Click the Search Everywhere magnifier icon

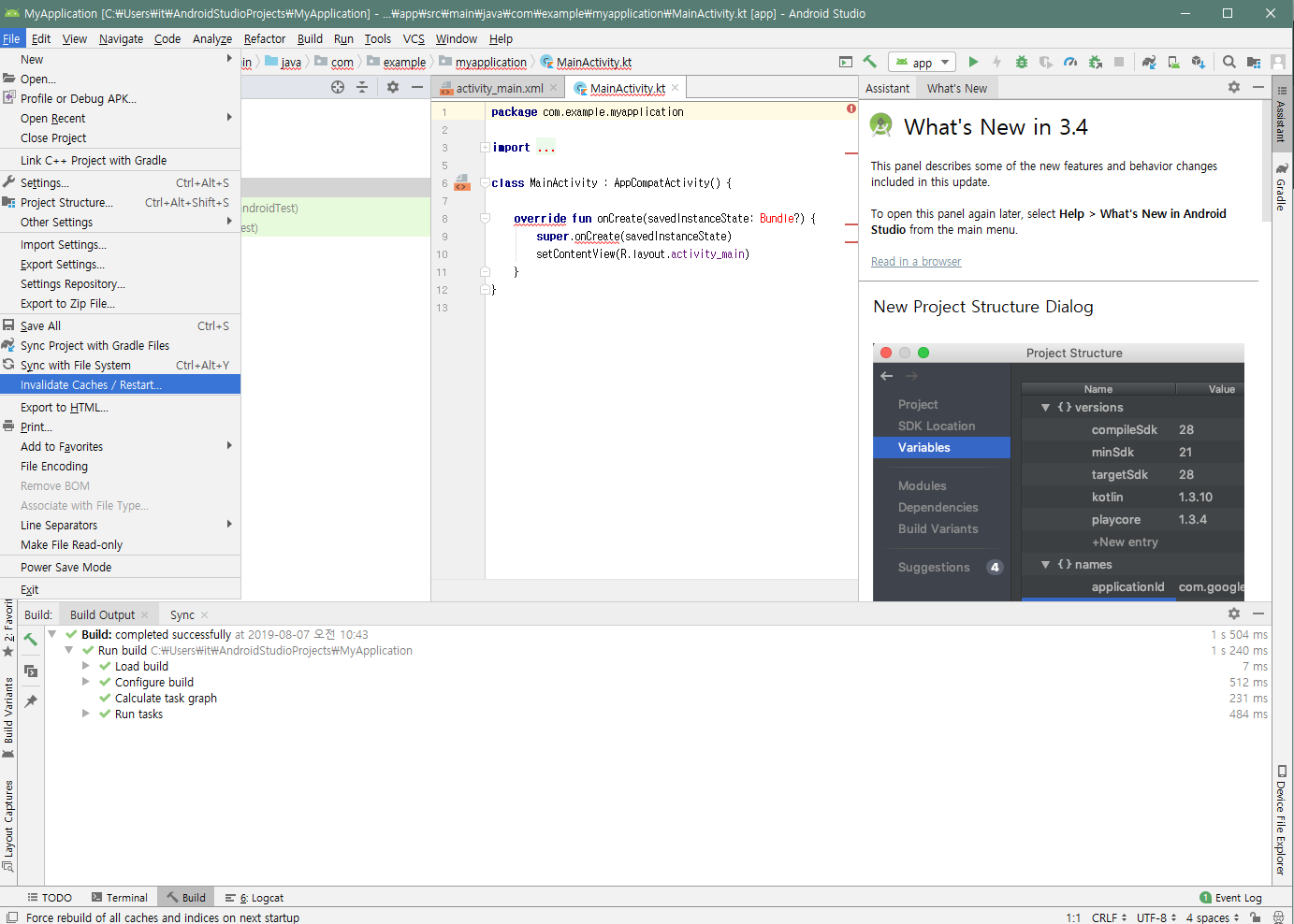pyautogui.click(x=1229, y=62)
